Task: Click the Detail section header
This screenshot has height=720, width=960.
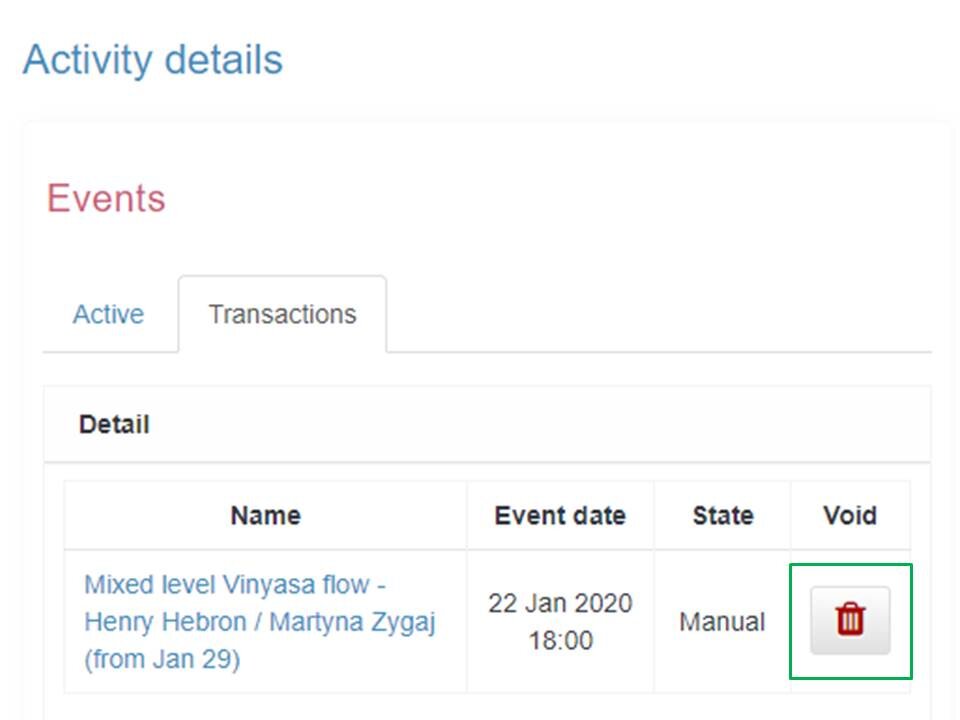Action: (114, 424)
